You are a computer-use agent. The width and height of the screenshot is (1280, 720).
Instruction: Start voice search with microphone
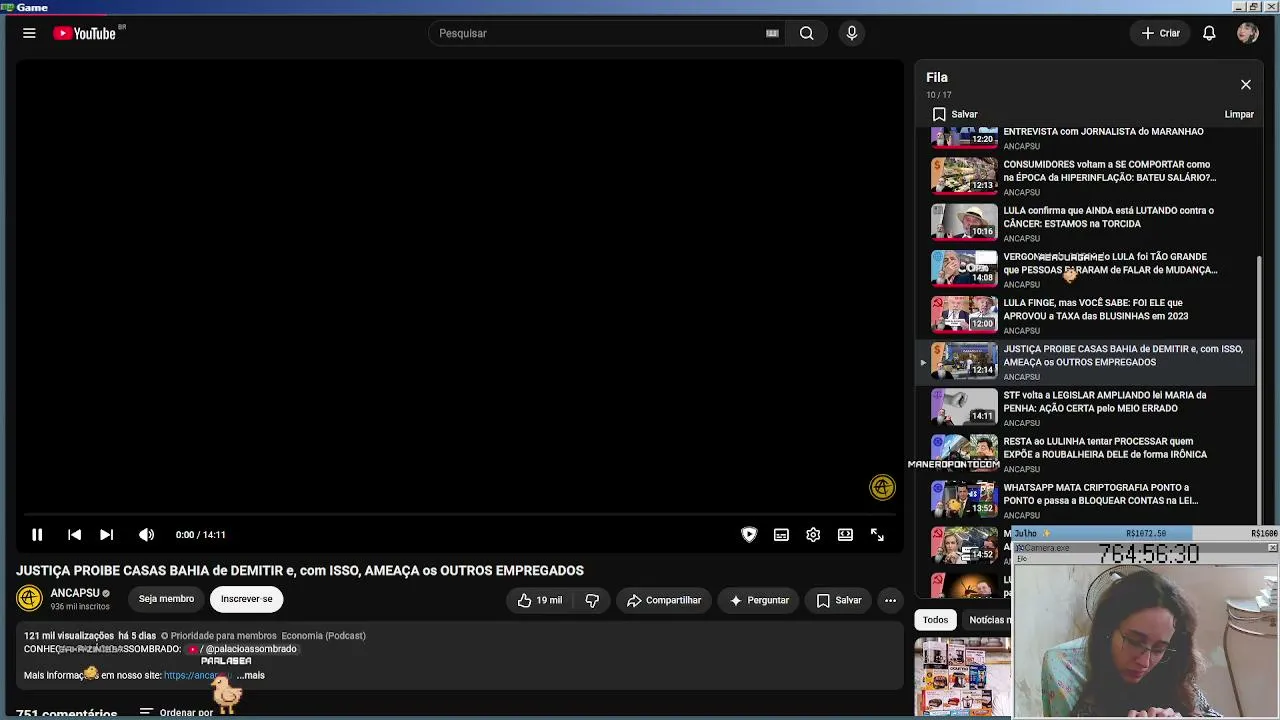[852, 33]
